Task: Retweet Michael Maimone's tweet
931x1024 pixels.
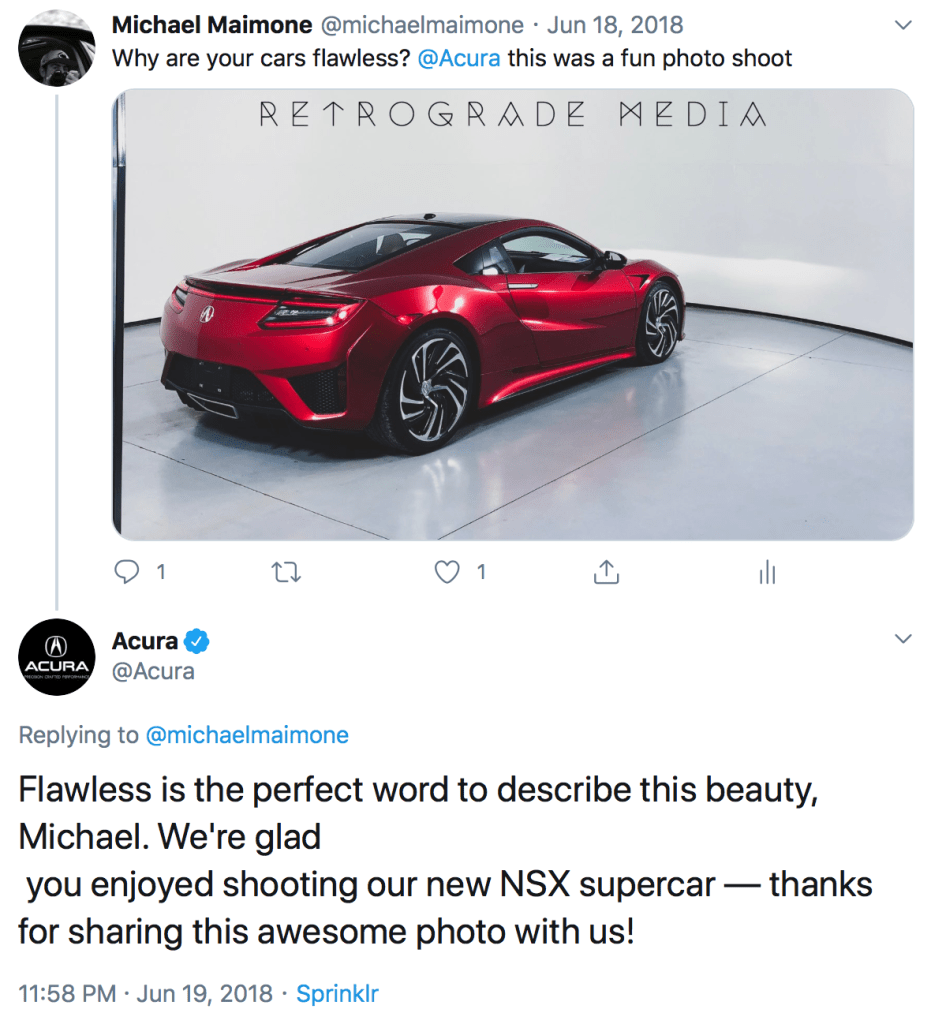Action: (x=286, y=572)
